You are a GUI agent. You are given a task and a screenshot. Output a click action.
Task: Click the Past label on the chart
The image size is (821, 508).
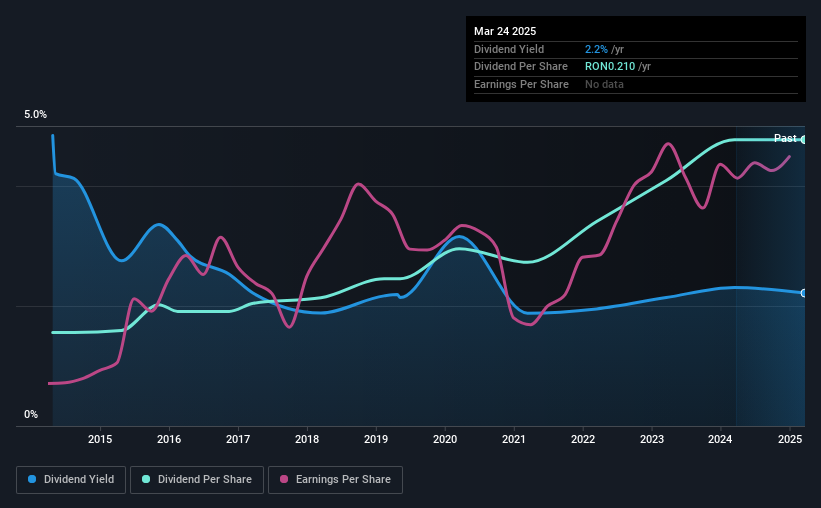[x=785, y=138]
